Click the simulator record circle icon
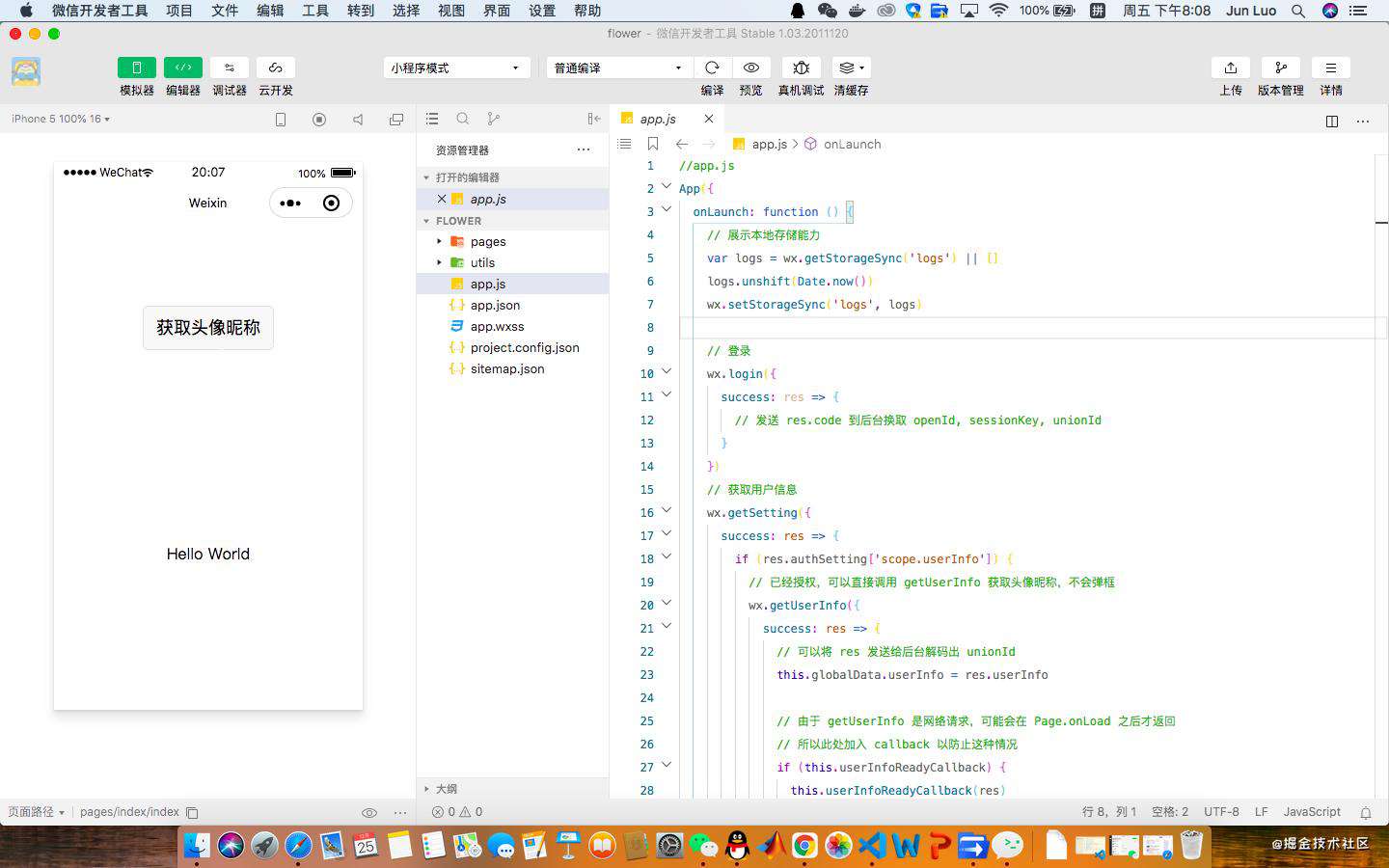This screenshot has width=1389, height=868. (319, 120)
